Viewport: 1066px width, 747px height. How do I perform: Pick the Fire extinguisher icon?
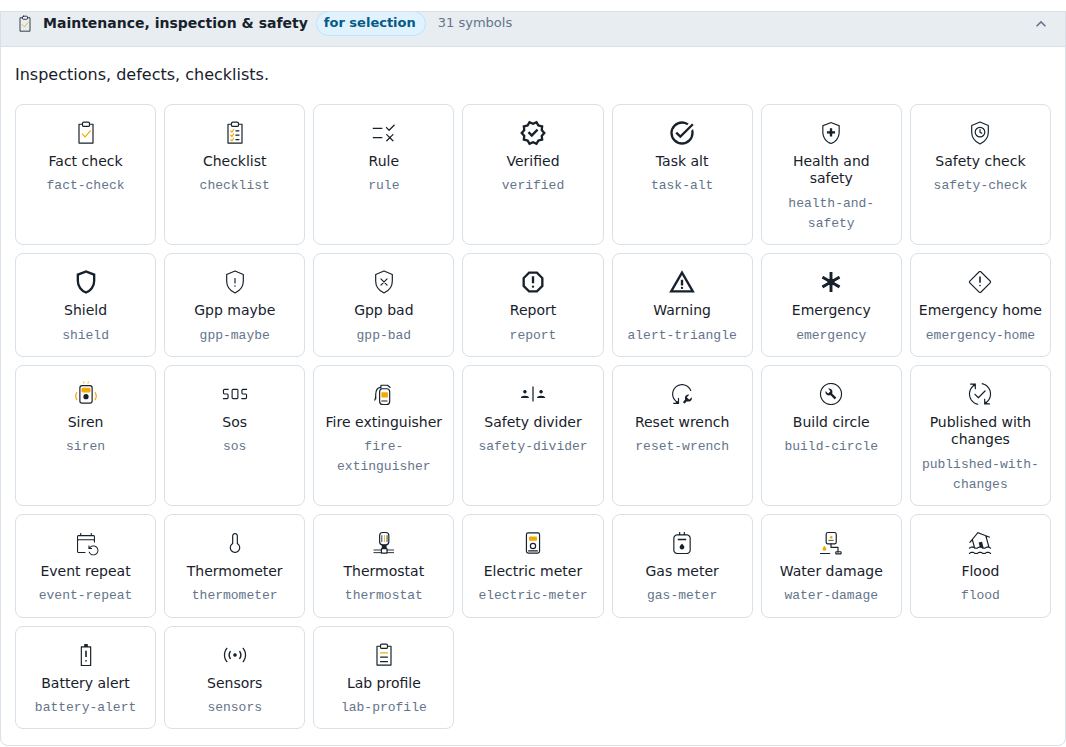click(x=383, y=394)
